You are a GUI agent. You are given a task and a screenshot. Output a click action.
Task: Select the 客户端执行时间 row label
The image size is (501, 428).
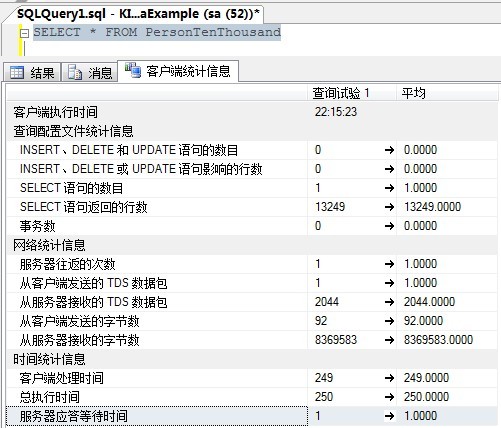[55, 112]
